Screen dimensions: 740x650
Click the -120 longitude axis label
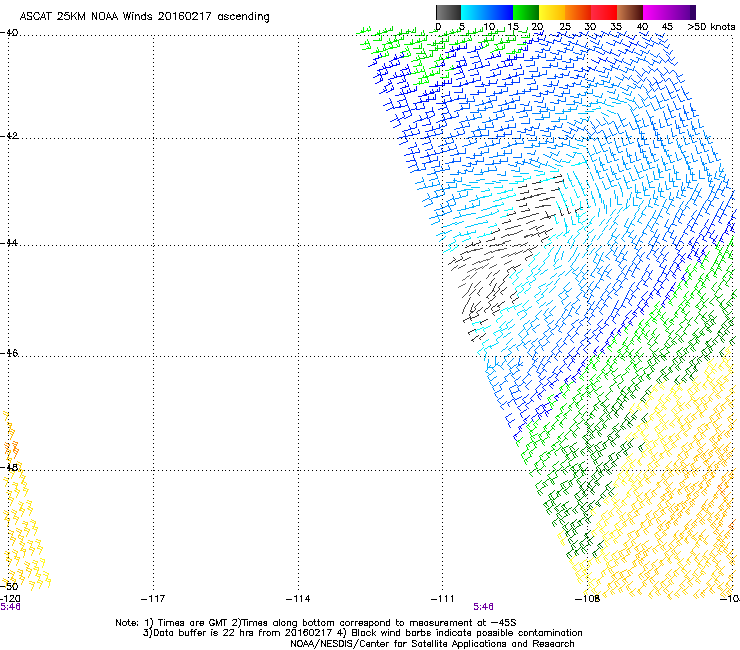[10, 599]
